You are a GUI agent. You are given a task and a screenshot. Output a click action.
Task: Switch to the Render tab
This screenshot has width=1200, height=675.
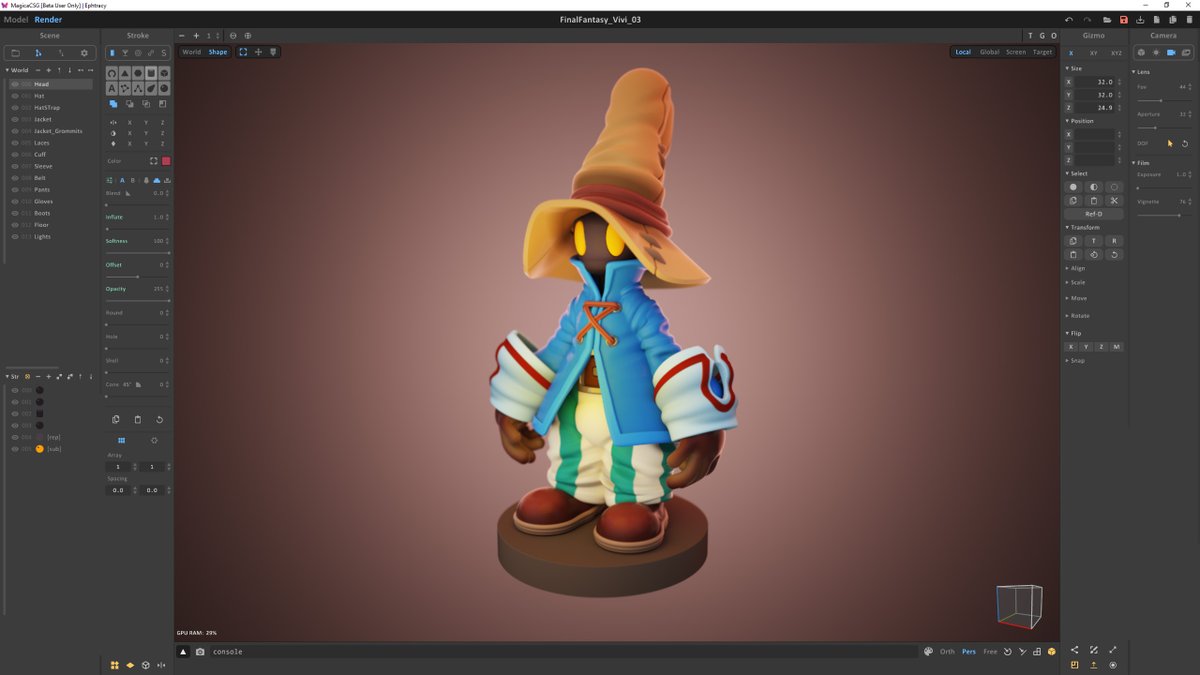(46, 19)
